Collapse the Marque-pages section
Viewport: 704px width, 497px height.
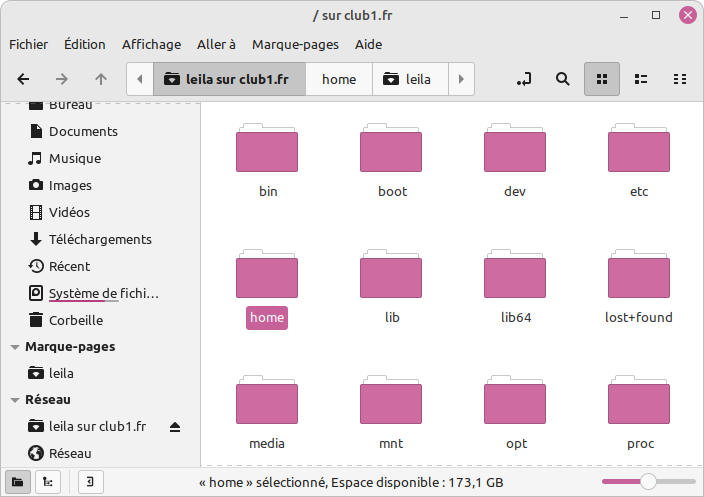pos(15,347)
